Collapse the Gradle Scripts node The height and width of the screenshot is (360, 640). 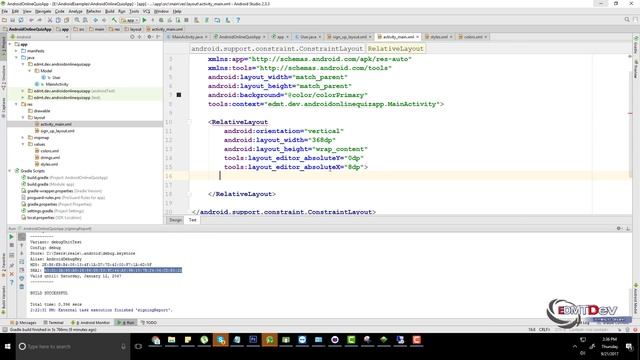(x=10, y=171)
